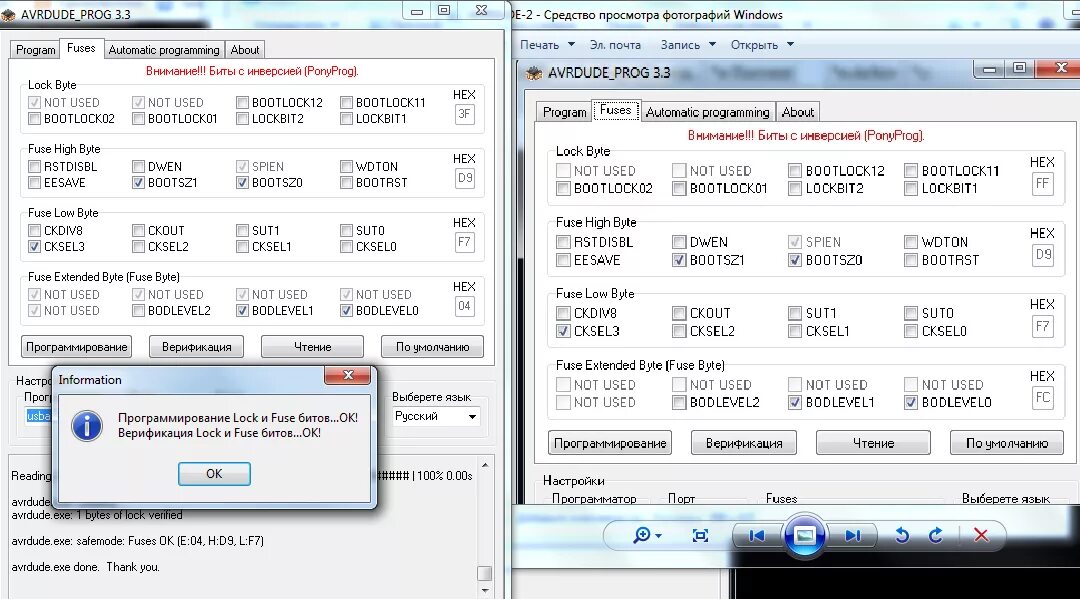1080x599 pixels.
Task: Open About tab in left AVRDUDE window
Action: [245, 50]
